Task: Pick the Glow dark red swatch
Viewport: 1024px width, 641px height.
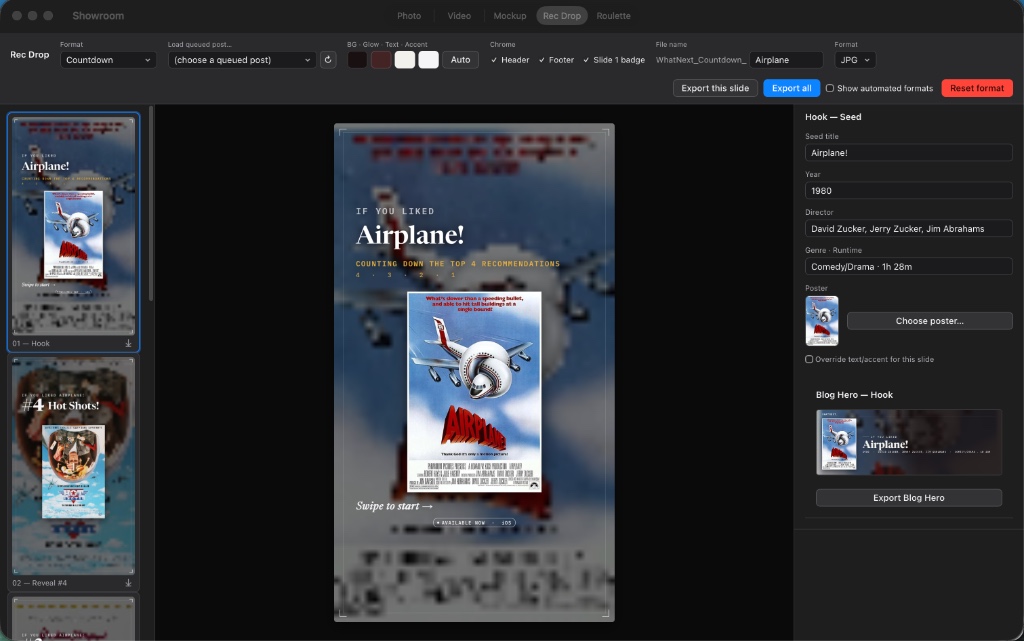Action: (x=381, y=59)
